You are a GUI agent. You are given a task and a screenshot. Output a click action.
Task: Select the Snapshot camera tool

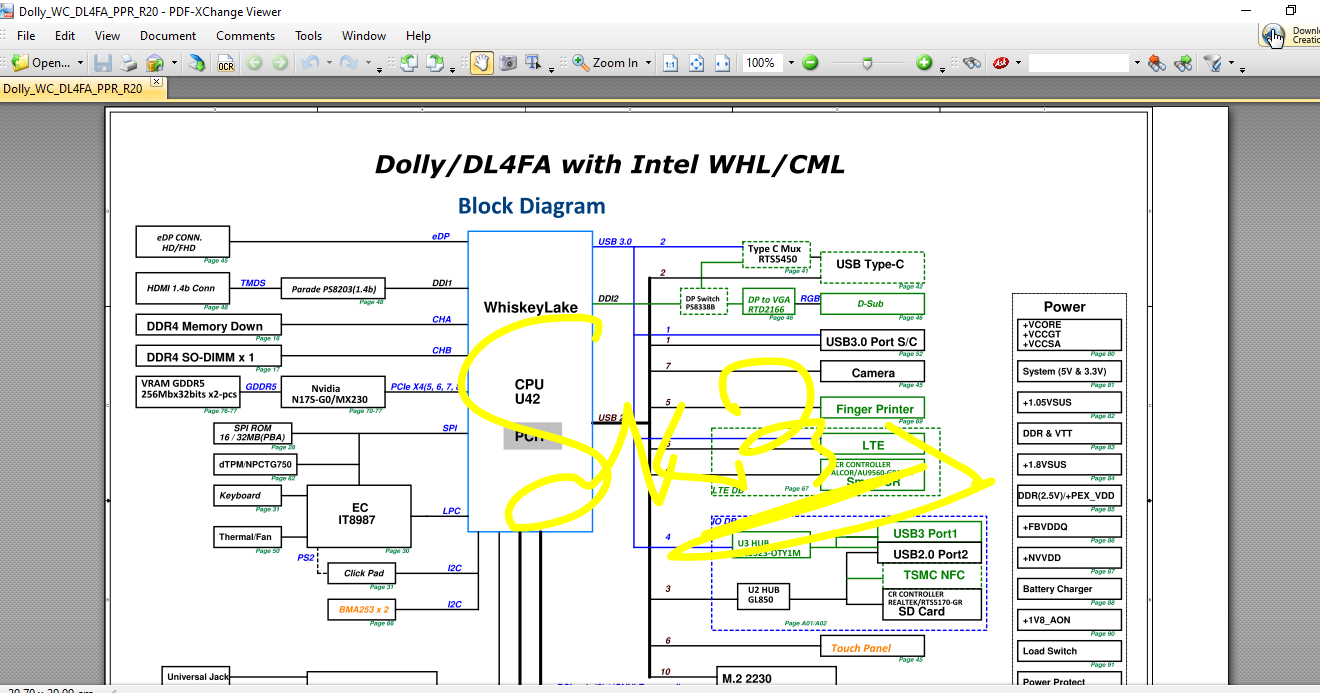(508, 62)
